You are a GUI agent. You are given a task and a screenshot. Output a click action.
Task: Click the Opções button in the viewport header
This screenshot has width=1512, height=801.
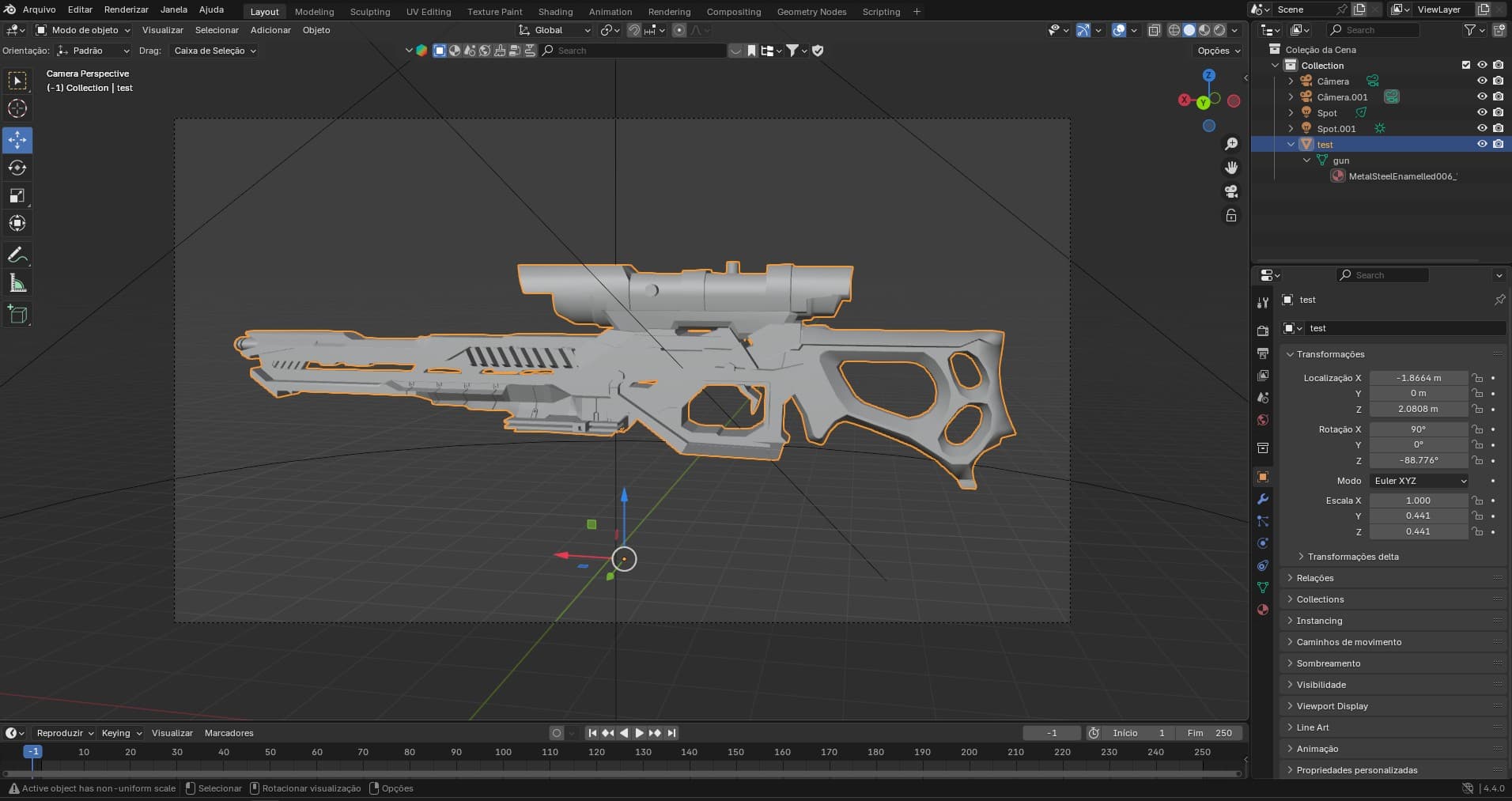1218,51
